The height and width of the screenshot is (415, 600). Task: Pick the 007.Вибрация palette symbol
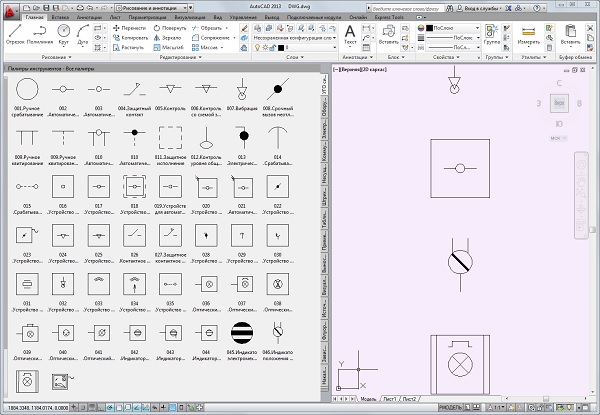pyautogui.click(x=241, y=90)
